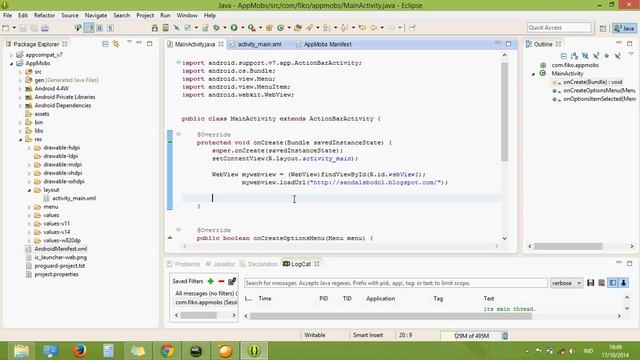Toggle Hide Static Members in Outline
The image size is (640, 360).
pos(596,56)
